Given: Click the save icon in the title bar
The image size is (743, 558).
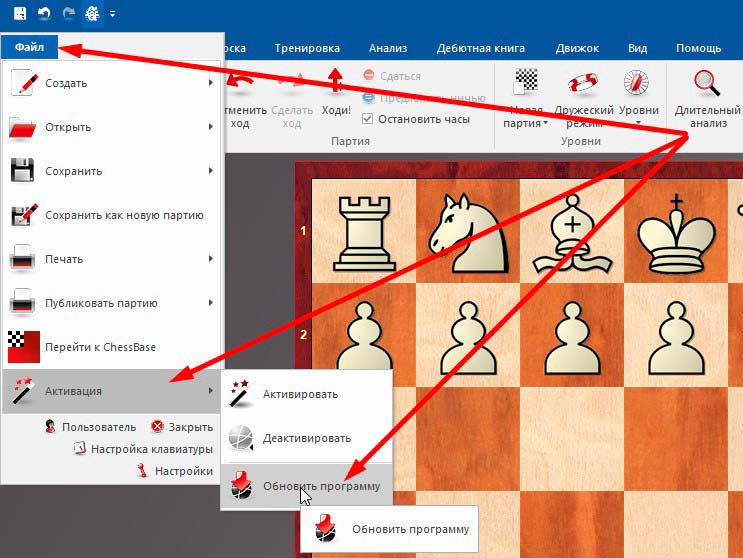Looking at the screenshot, I should (x=19, y=14).
